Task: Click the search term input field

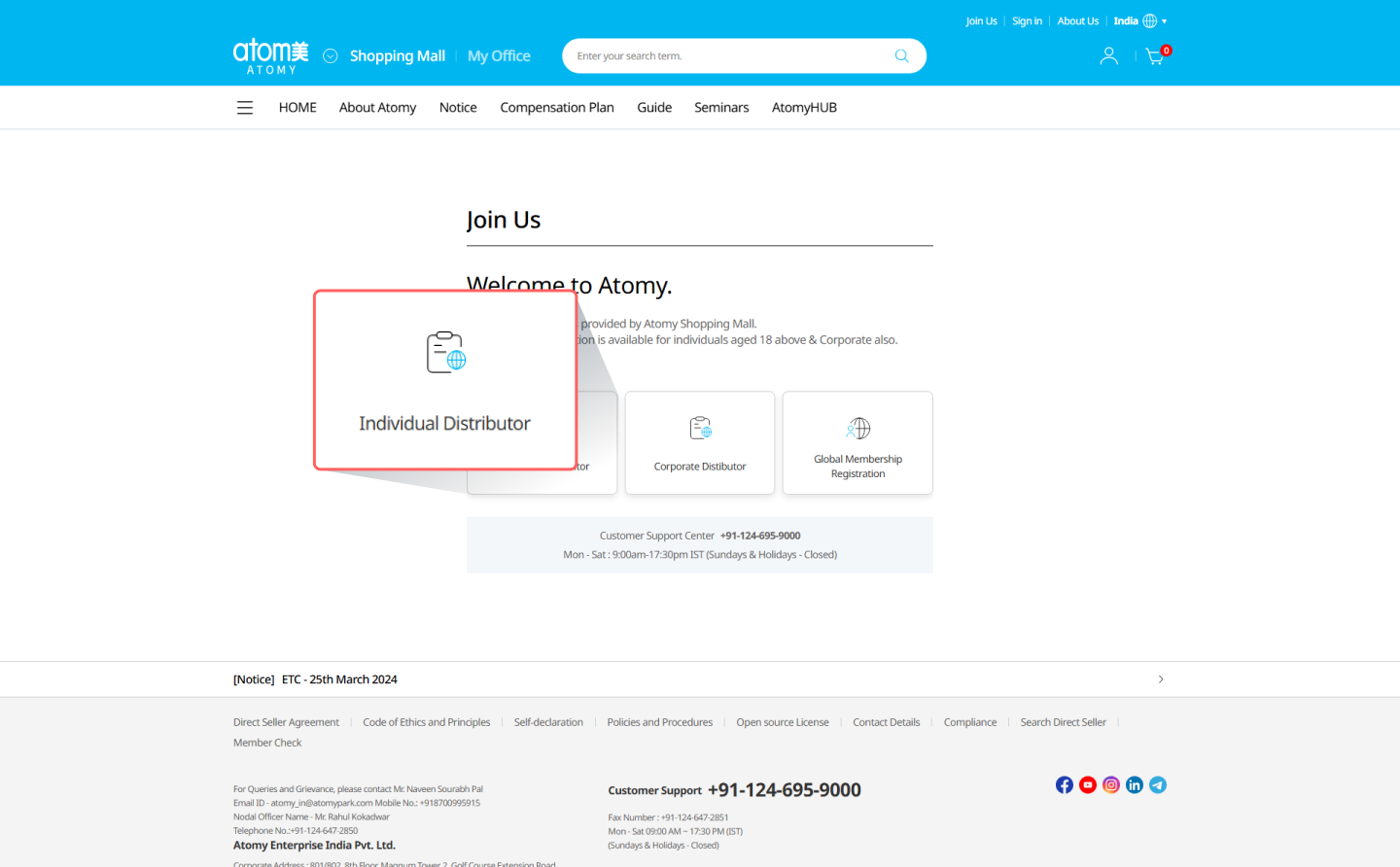Action: pos(719,55)
